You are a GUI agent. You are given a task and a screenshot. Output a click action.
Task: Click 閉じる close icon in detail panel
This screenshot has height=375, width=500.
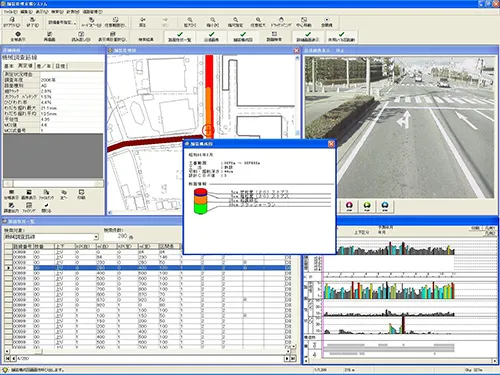tap(46, 208)
